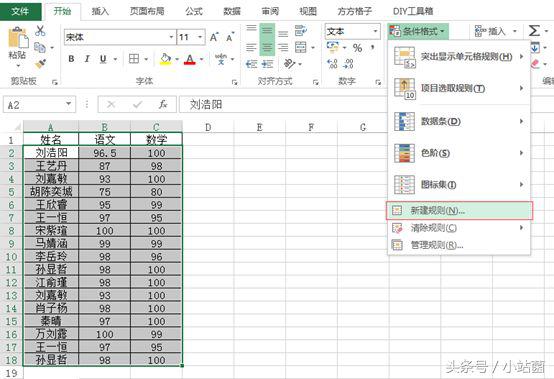Image resolution: width=554 pixels, height=379 pixels.
Task: Click Merge and Center icon
Action: click(301, 47)
